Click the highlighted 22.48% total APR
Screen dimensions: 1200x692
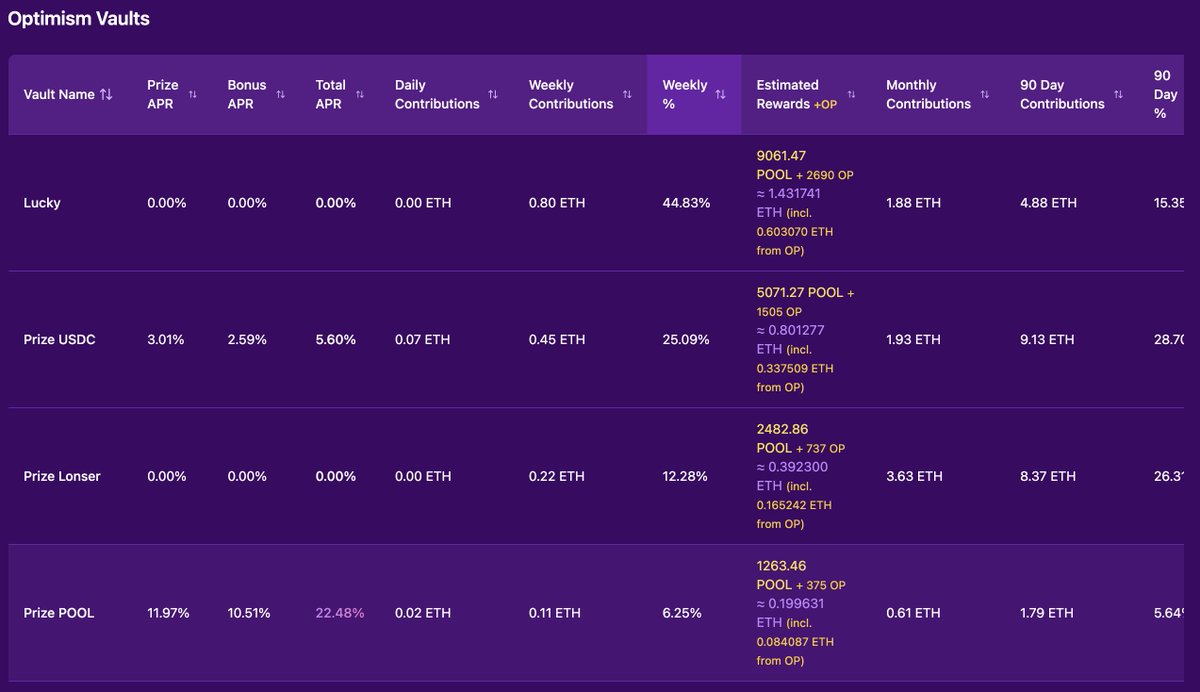click(340, 613)
